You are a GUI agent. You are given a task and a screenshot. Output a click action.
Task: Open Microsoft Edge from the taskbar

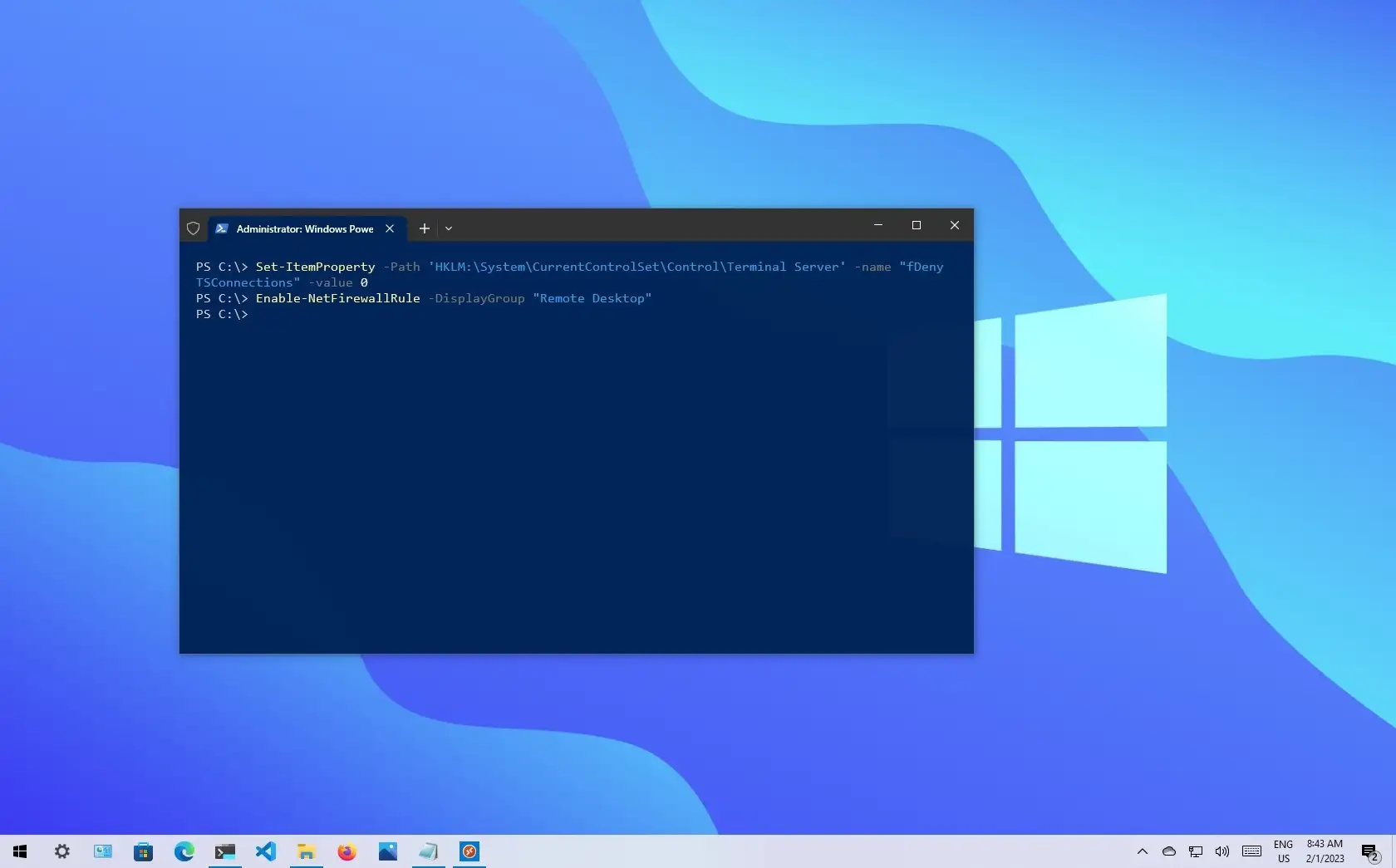(x=184, y=851)
